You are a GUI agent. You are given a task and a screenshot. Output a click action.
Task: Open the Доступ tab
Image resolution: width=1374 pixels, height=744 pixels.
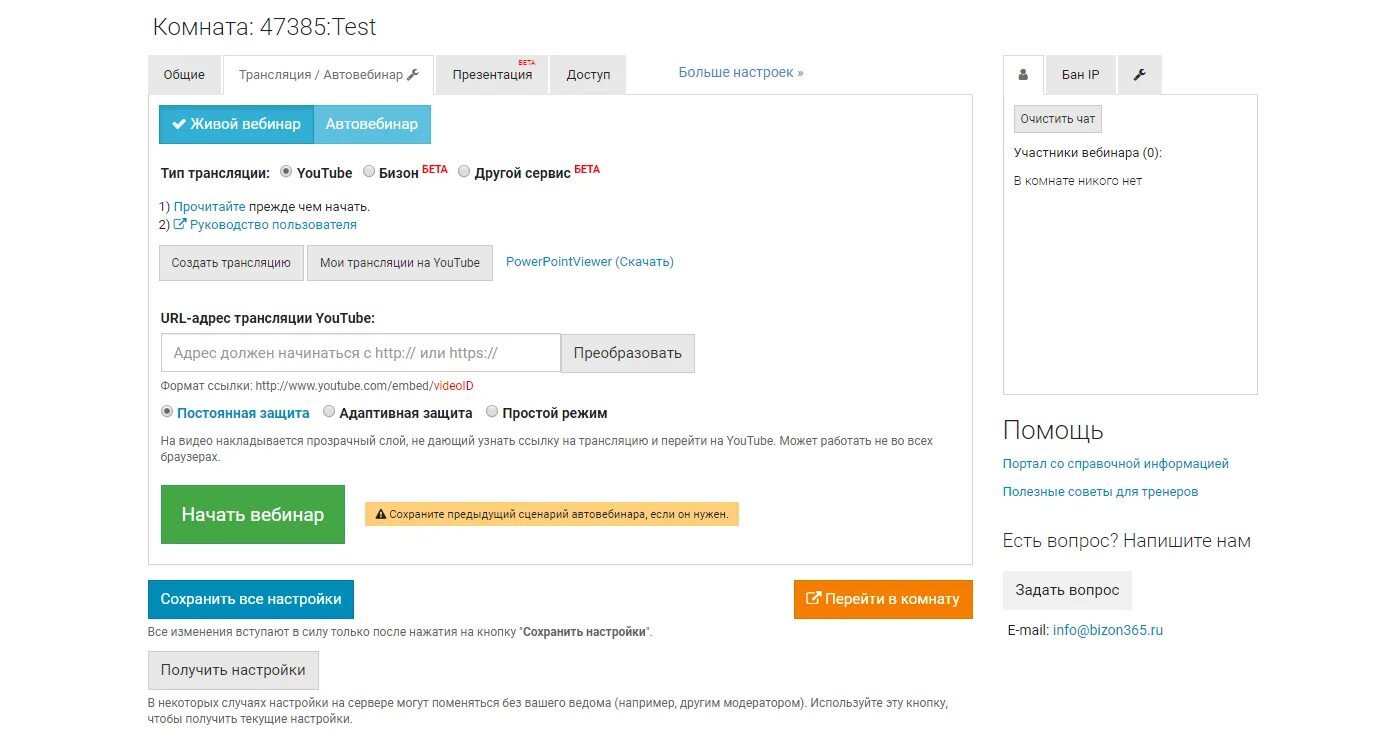[588, 75]
